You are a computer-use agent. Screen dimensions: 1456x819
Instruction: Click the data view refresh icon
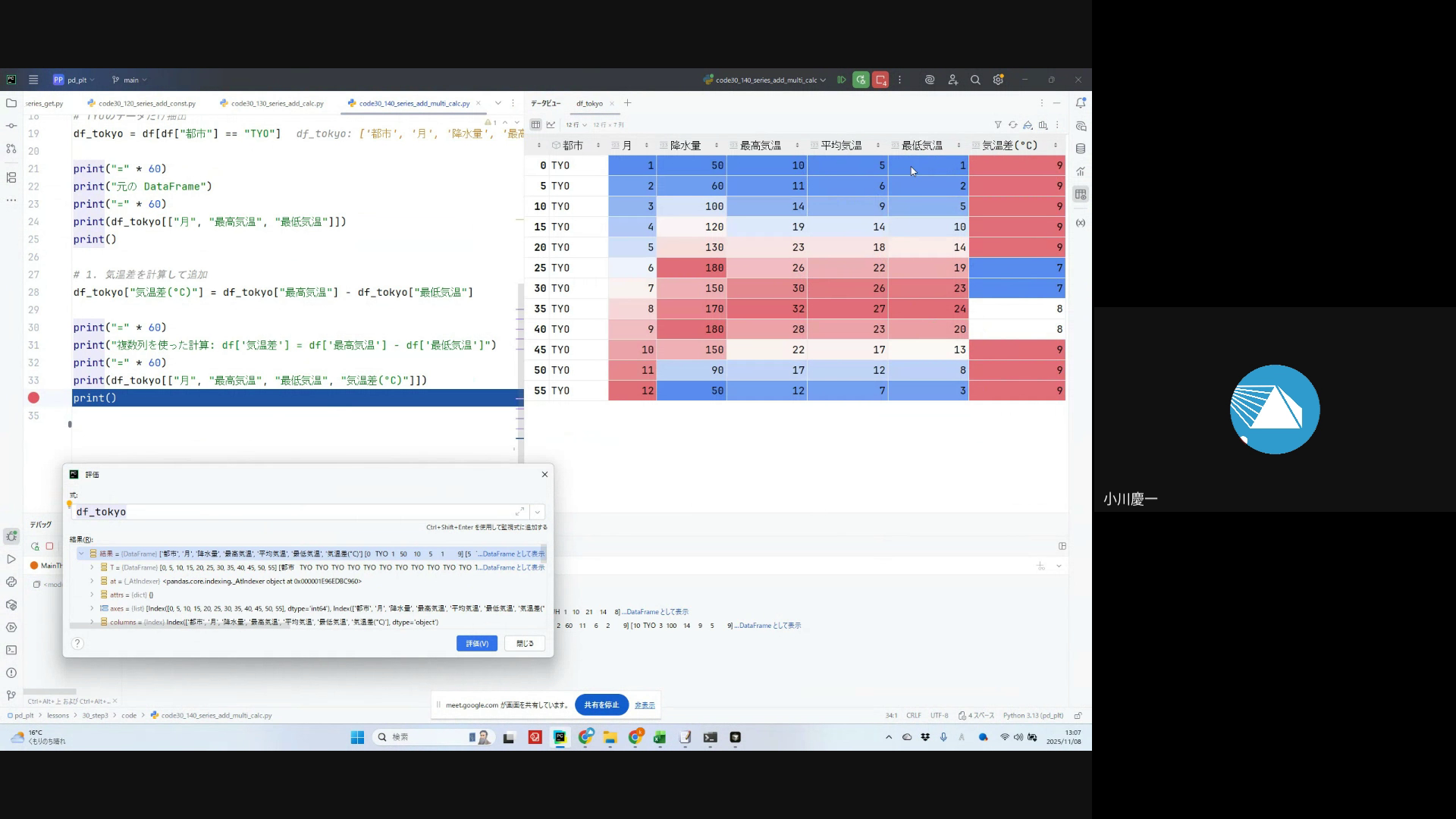[1012, 125]
